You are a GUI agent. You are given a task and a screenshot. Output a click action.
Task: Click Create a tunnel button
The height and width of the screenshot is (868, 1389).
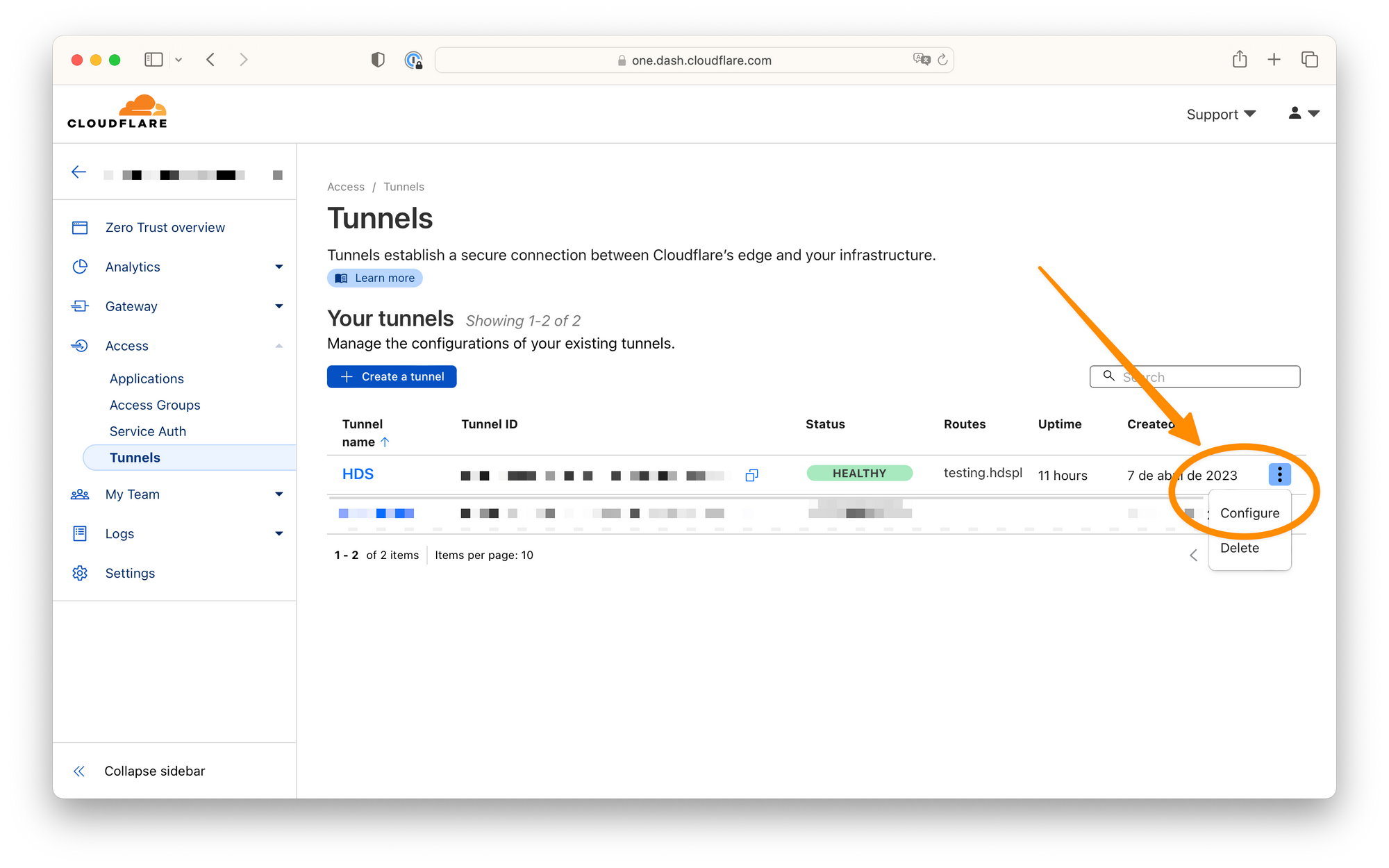[x=392, y=376]
